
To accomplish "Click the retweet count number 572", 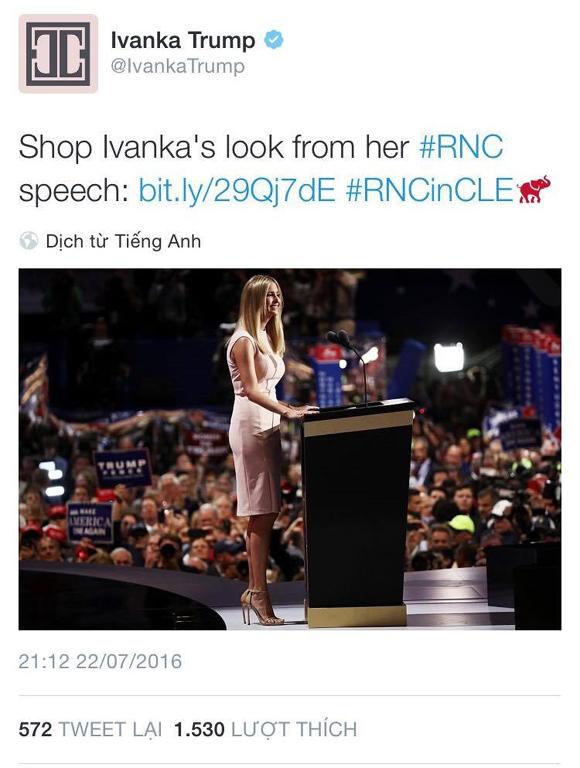I will pyautogui.click(x=35, y=729).
